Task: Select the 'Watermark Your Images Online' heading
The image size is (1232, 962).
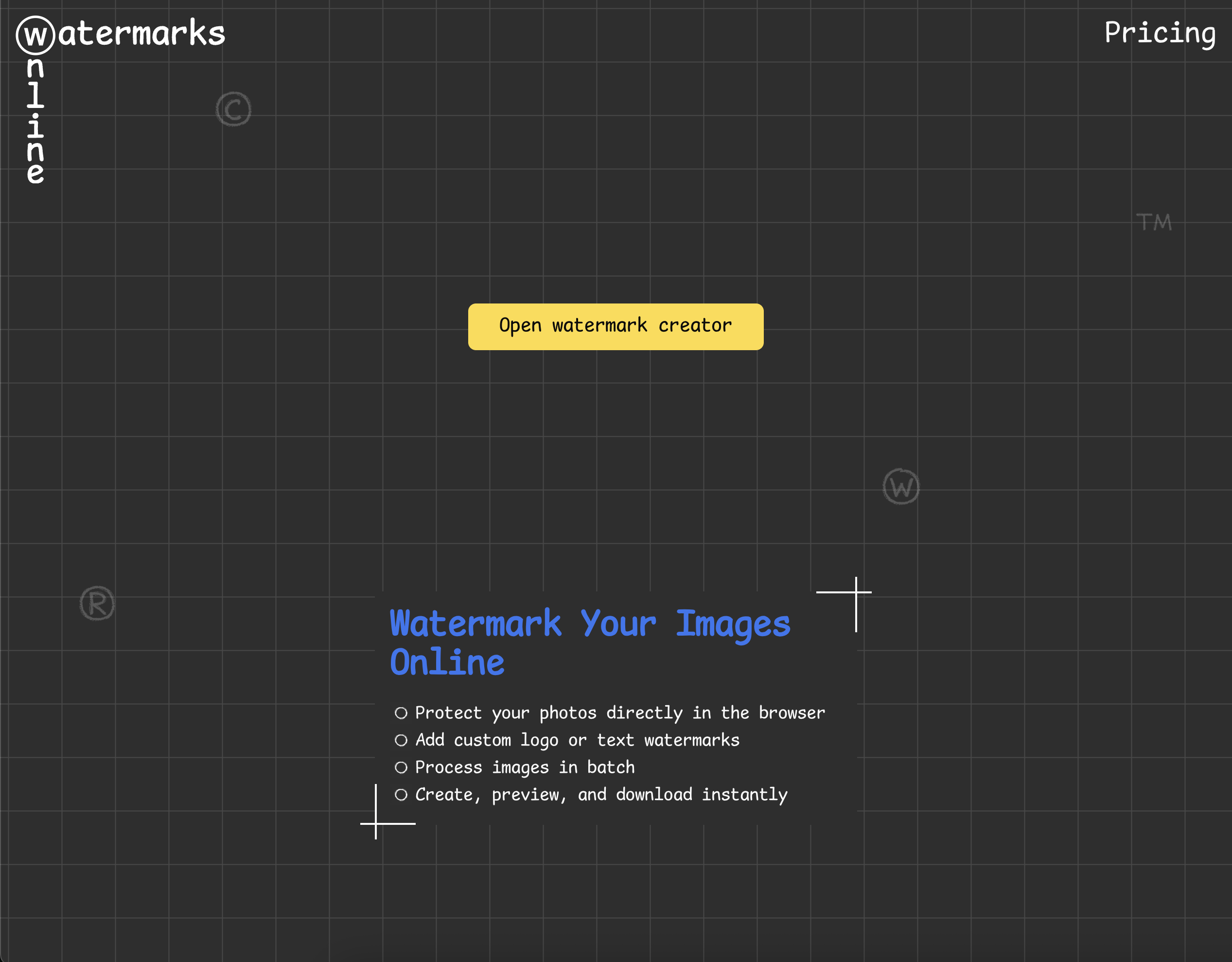Action: point(590,641)
